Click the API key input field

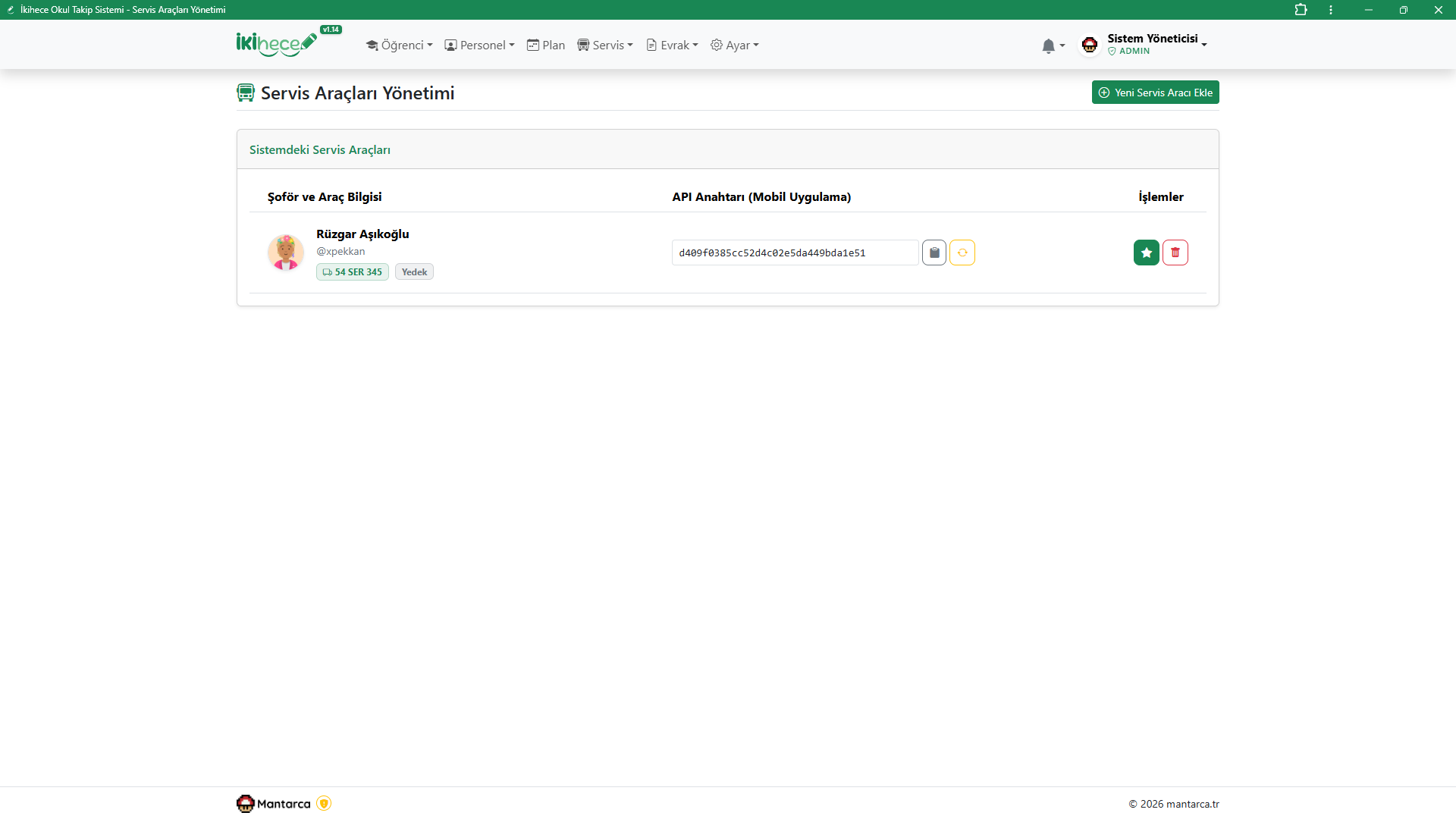coord(795,253)
